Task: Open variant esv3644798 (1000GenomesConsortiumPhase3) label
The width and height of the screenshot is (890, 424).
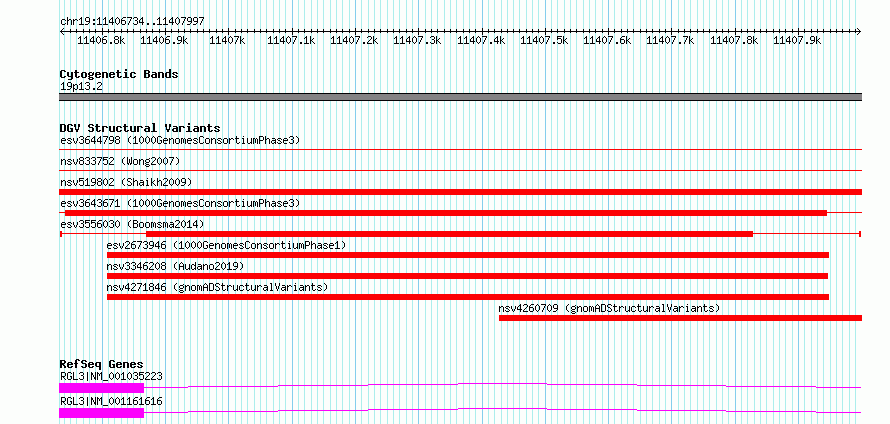Action: click(180, 140)
